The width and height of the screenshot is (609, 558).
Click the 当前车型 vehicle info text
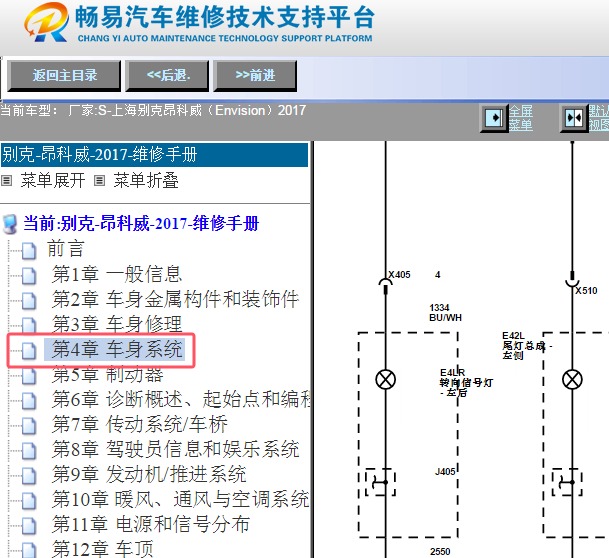click(x=153, y=110)
